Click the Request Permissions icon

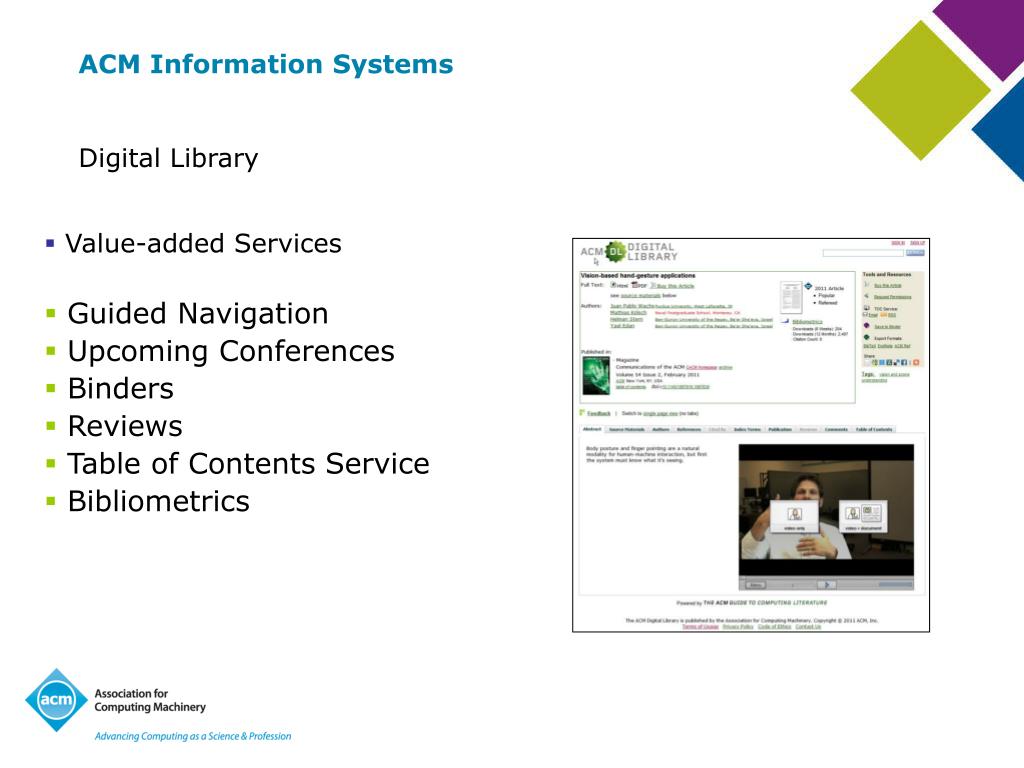(x=866, y=296)
